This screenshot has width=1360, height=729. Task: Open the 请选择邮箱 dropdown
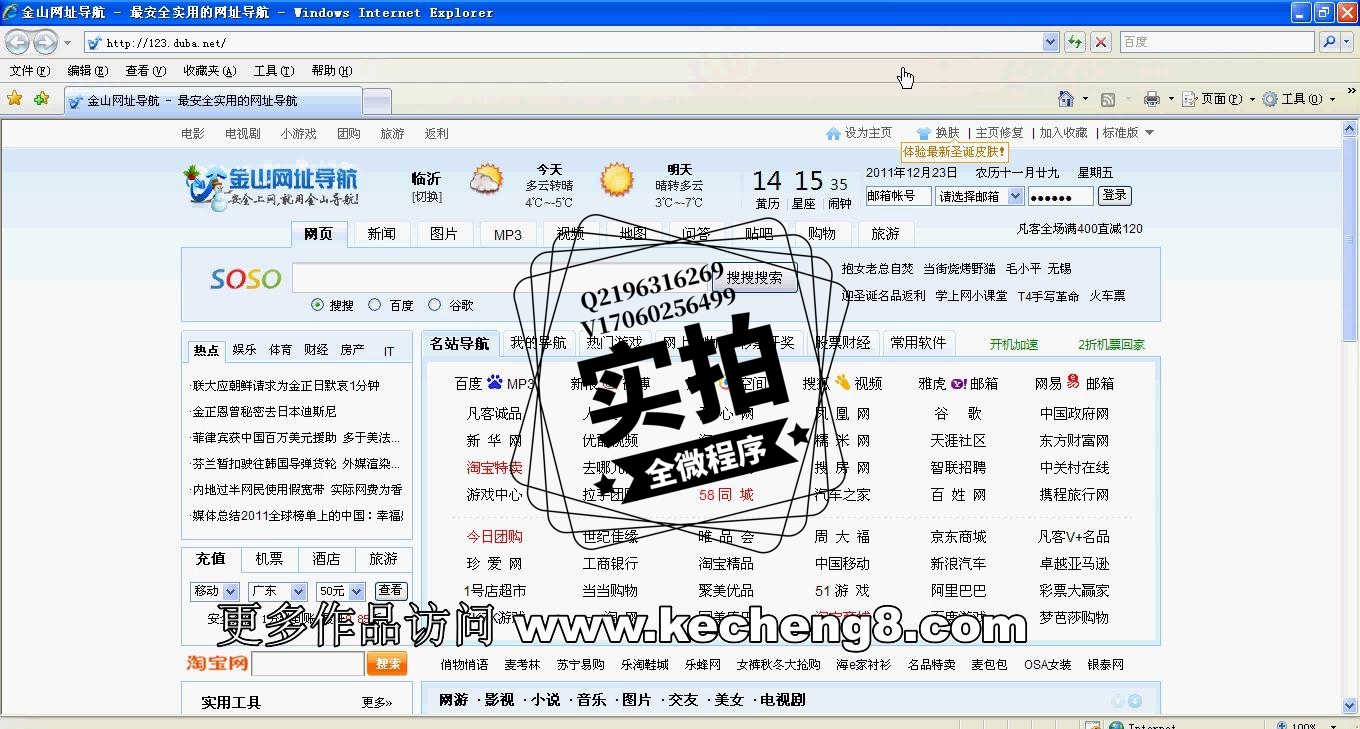[x=979, y=196]
